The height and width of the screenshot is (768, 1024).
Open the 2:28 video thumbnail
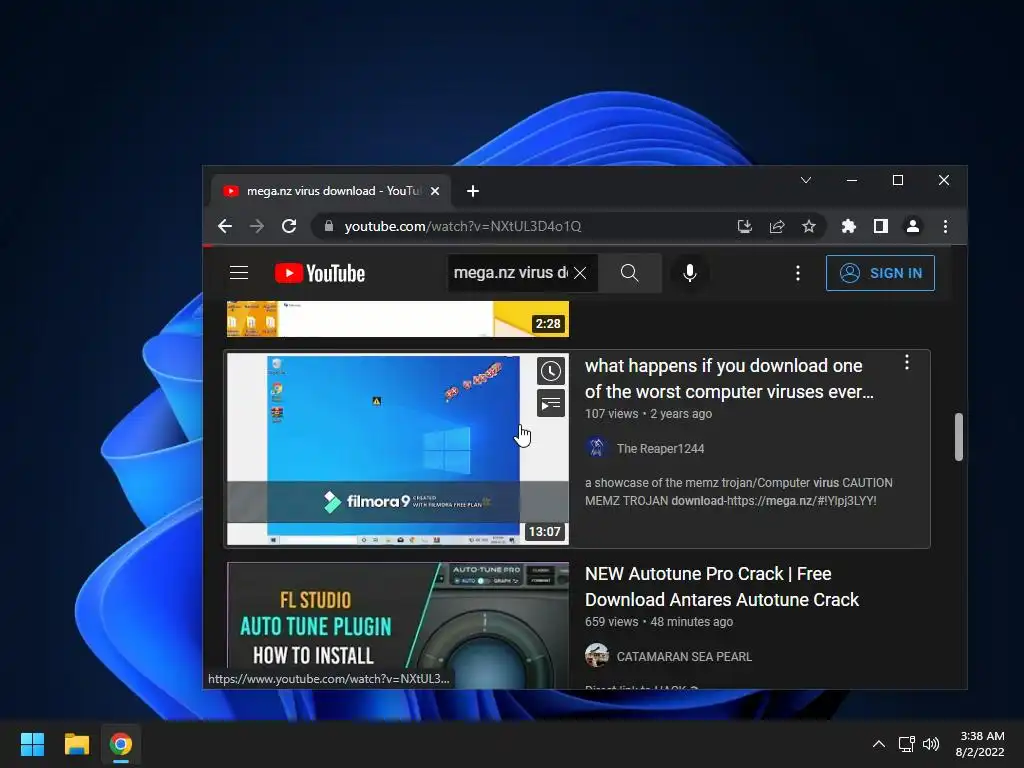pyautogui.click(x=398, y=319)
